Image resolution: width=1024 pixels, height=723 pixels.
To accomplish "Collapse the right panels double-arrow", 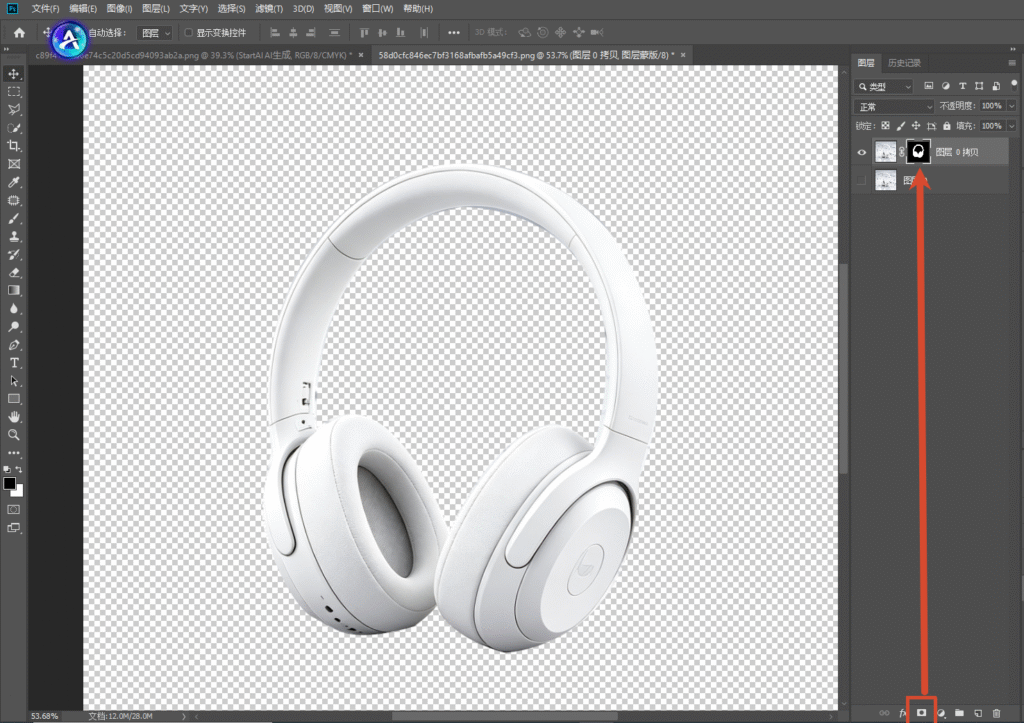I will [1013, 49].
